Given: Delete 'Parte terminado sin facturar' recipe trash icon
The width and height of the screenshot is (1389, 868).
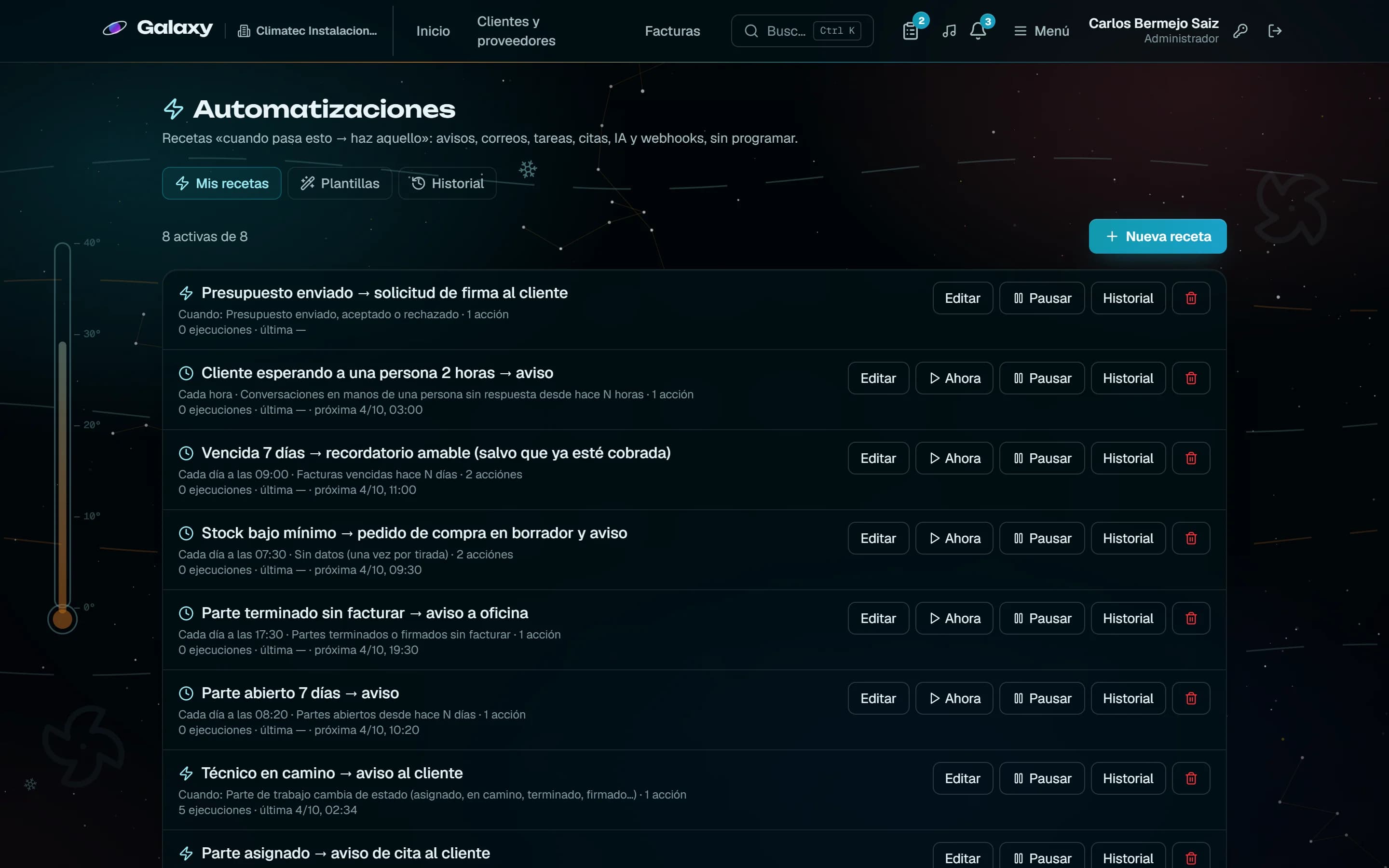Looking at the screenshot, I should point(1191,618).
